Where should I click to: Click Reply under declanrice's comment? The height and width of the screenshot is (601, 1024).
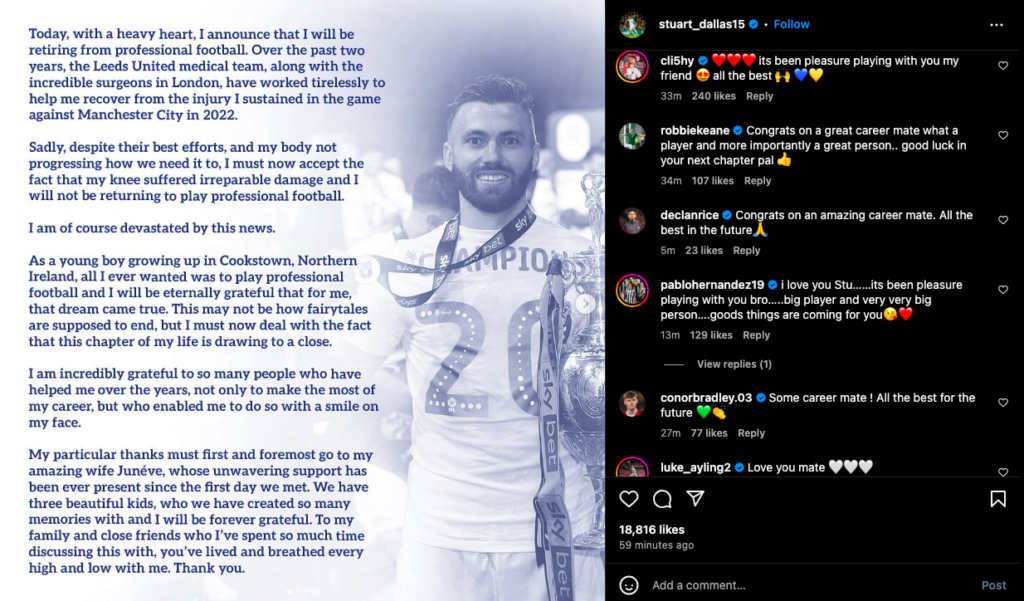click(746, 251)
